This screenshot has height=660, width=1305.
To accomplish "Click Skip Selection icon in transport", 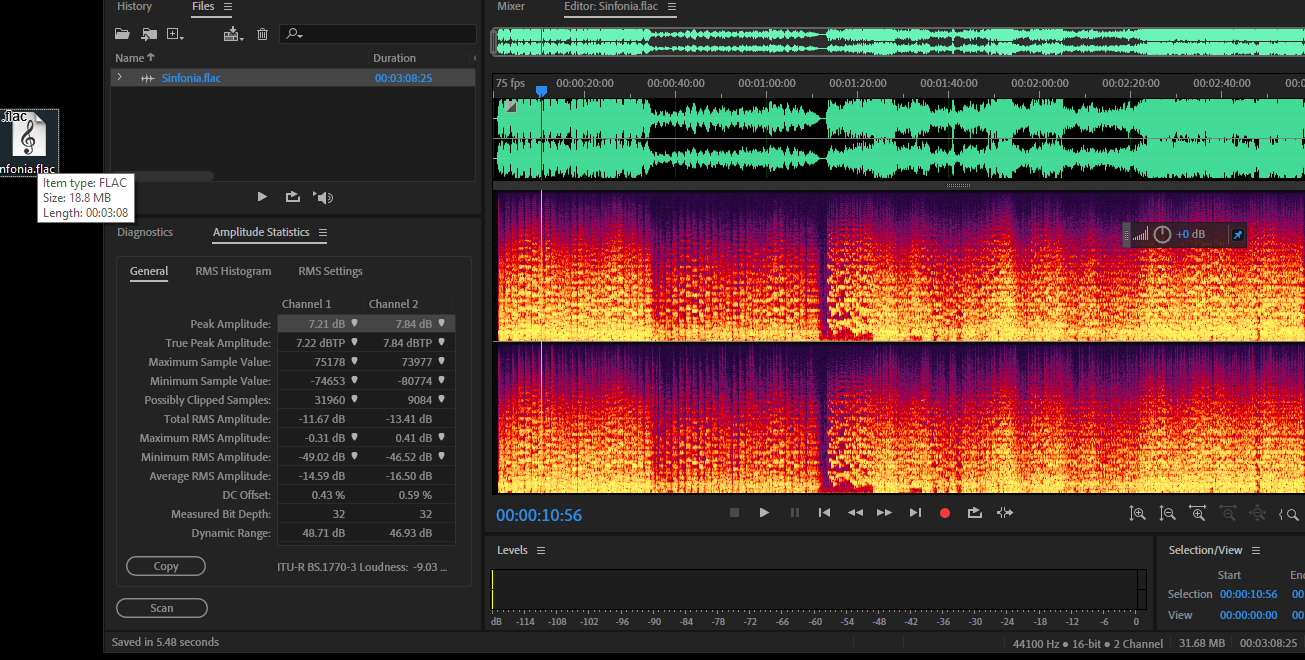I will pos(1005,513).
